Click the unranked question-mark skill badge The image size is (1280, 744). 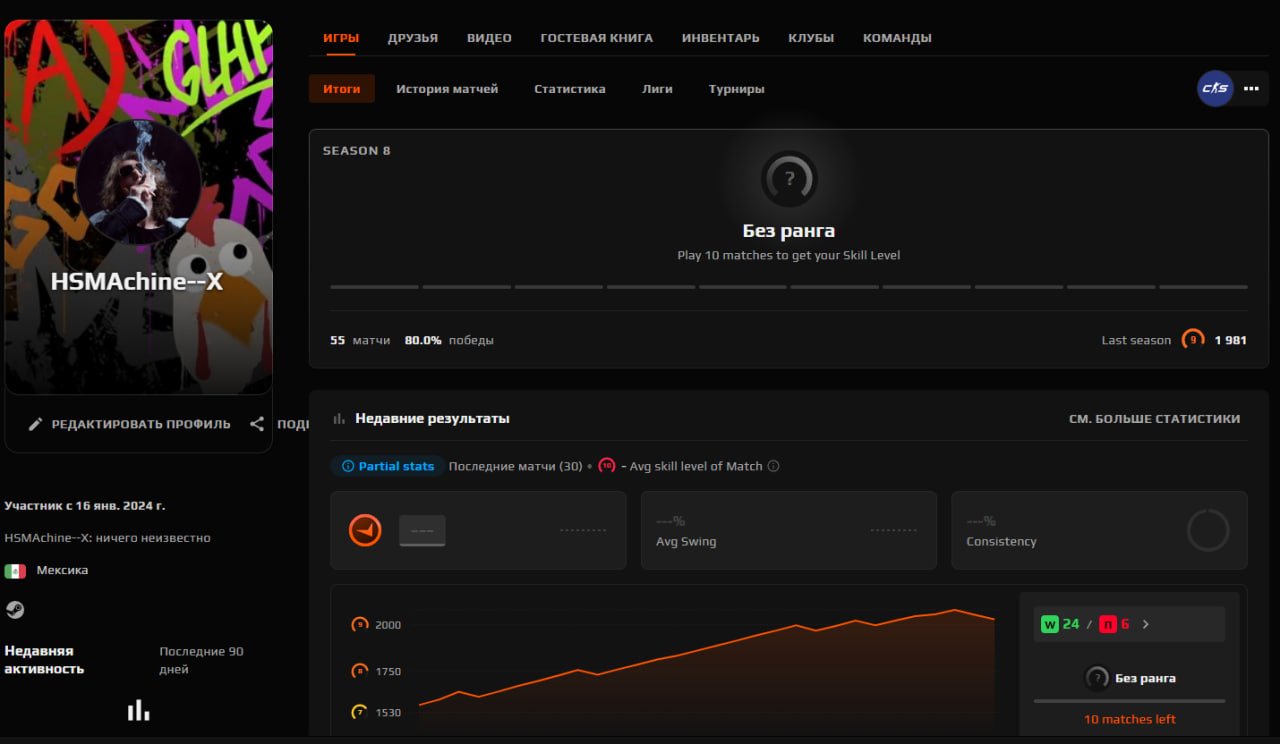click(x=789, y=179)
